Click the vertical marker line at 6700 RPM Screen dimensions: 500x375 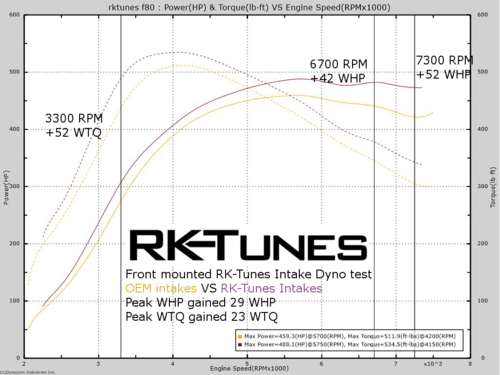tap(374, 187)
